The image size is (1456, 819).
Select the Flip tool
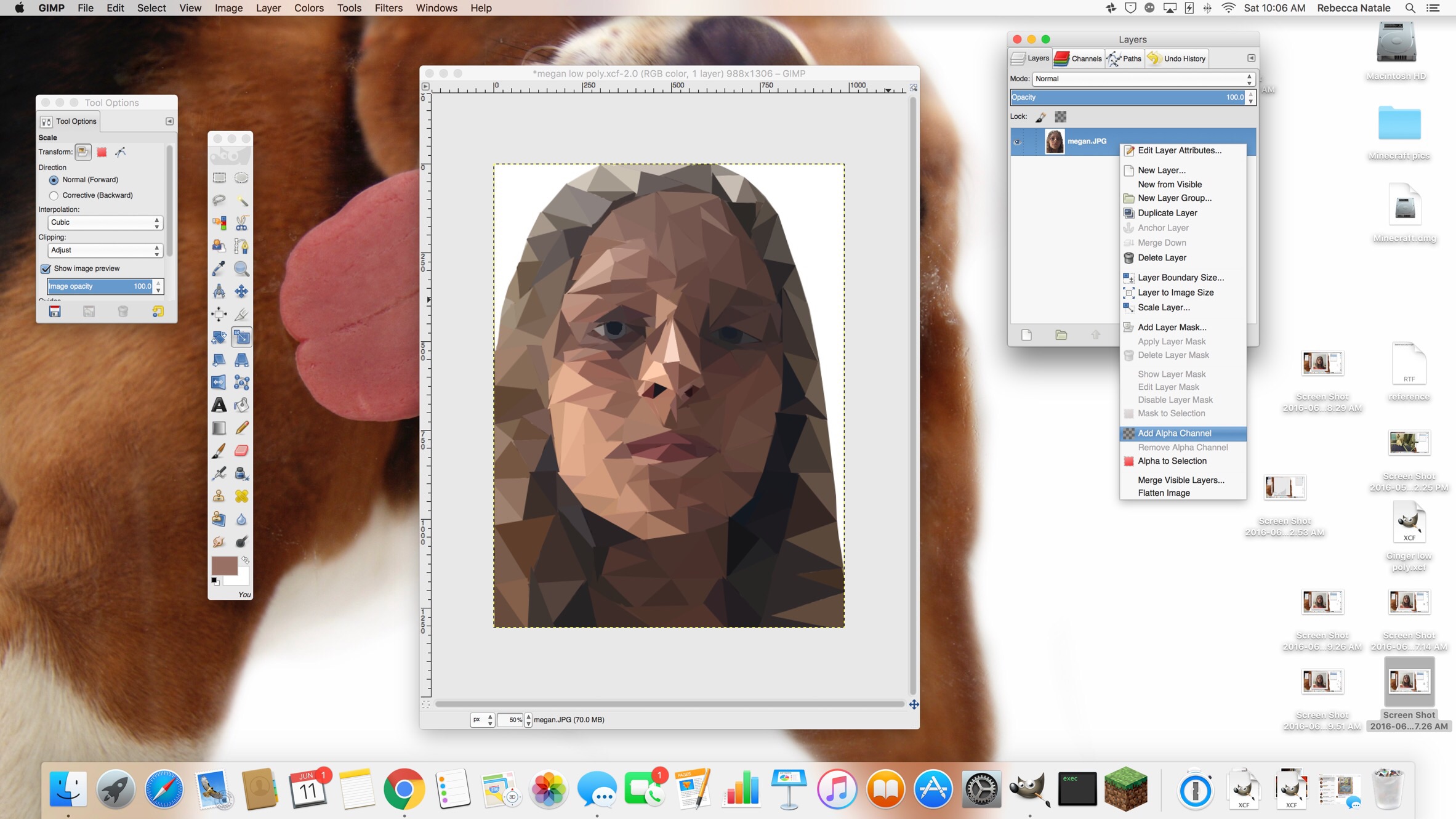(x=219, y=382)
